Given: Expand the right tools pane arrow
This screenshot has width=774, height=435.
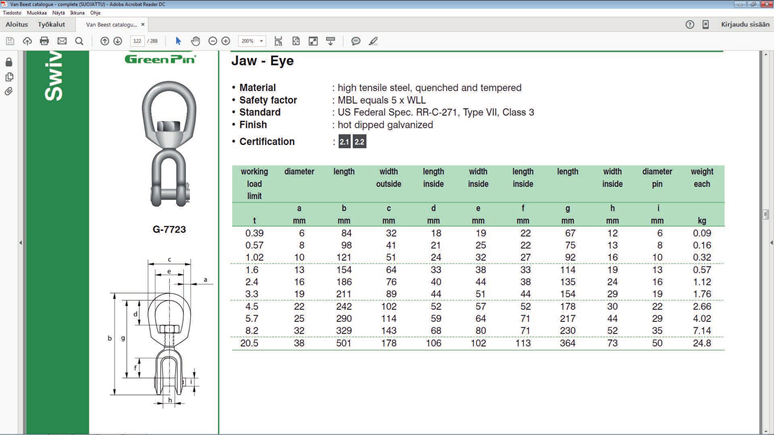Looking at the screenshot, I should pyautogui.click(x=771, y=242).
